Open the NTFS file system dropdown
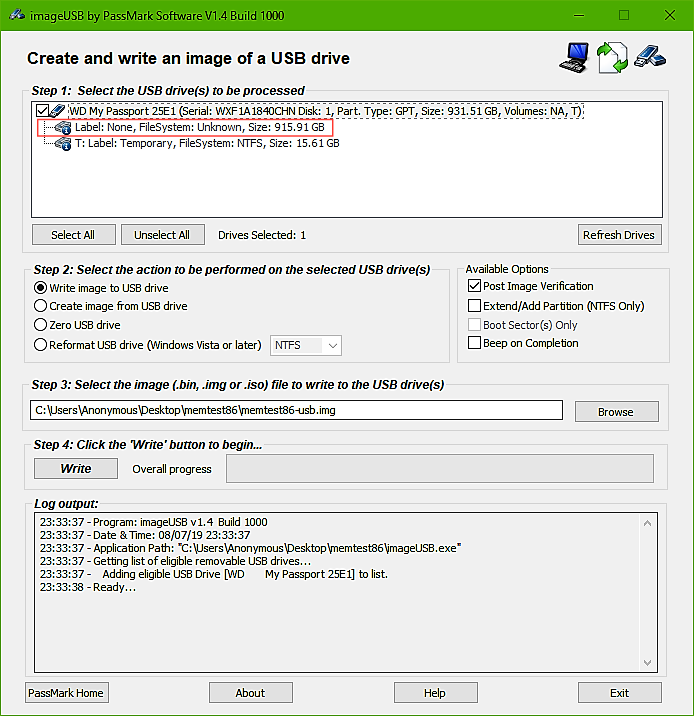Viewport: 694px width, 716px height. click(x=306, y=345)
